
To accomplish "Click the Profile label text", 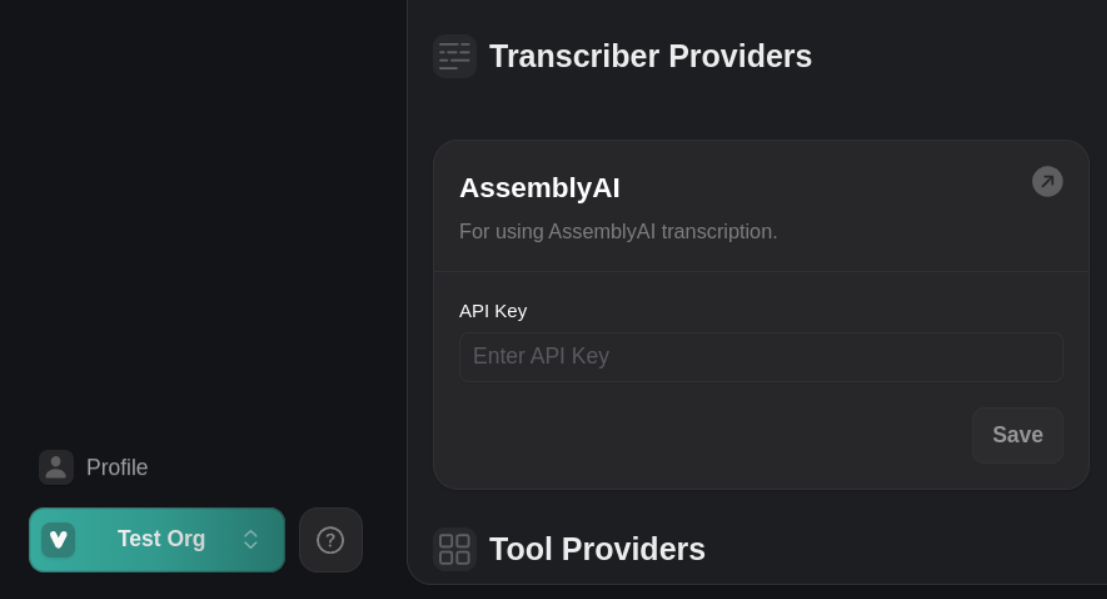I will tap(117, 467).
